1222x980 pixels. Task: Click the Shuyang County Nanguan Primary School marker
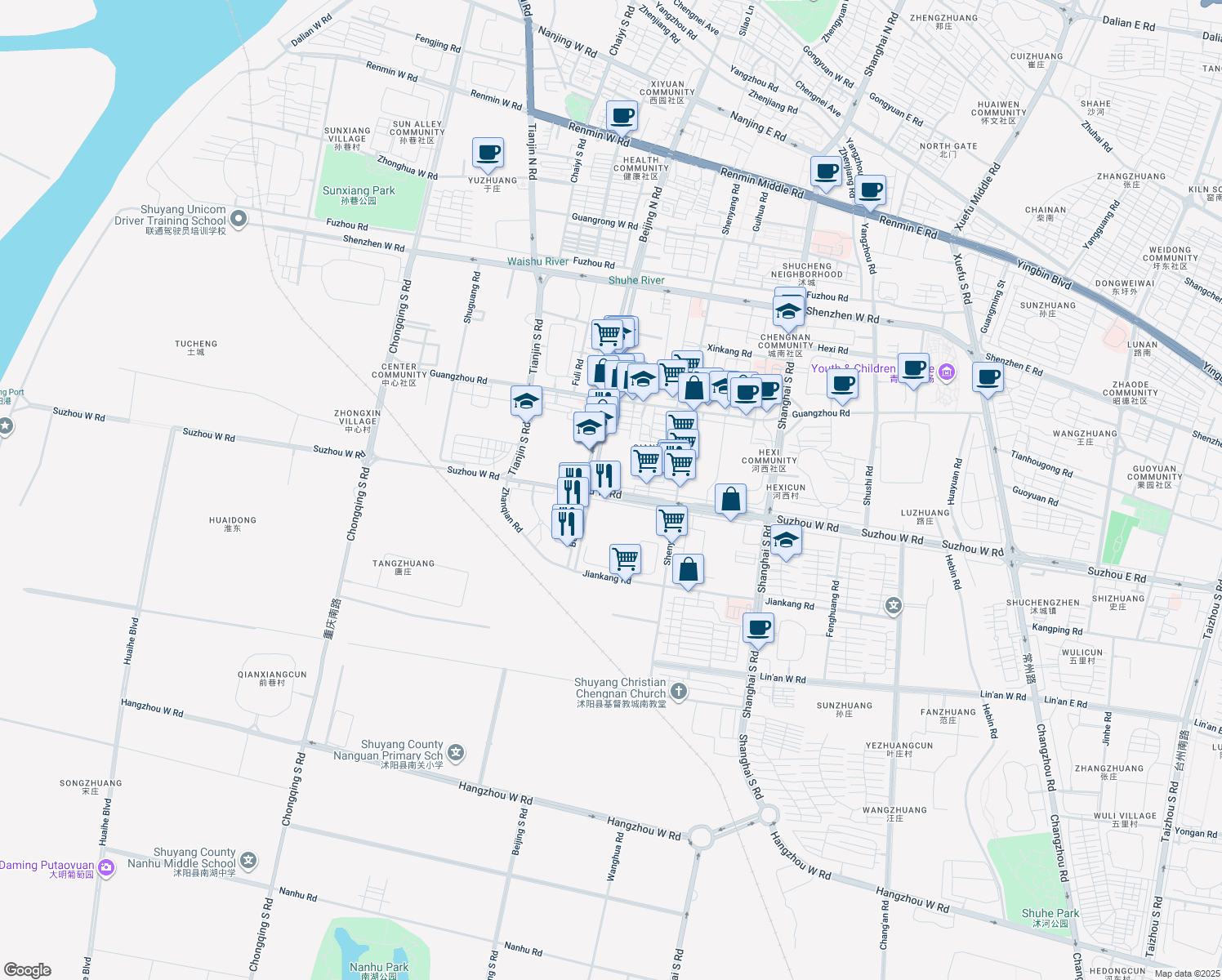point(455,752)
